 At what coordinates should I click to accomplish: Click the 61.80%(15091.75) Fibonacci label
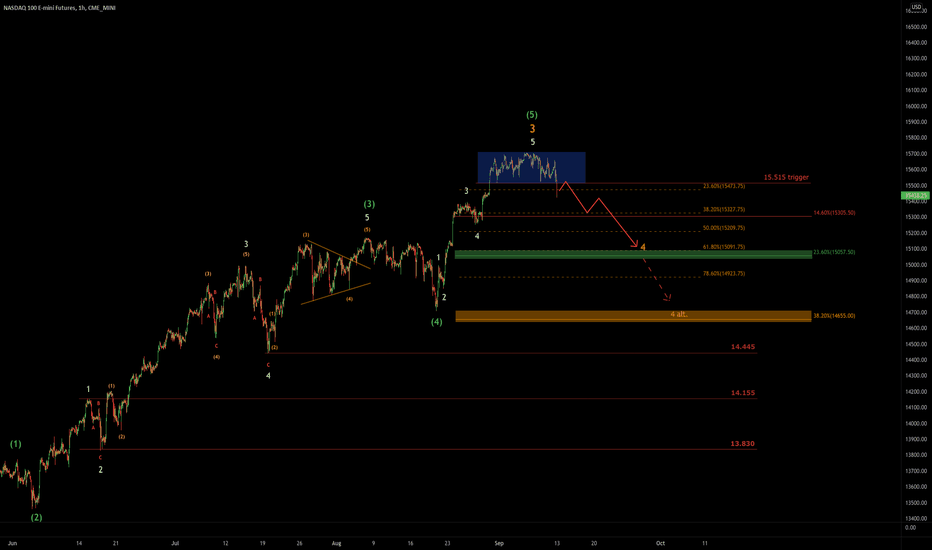point(724,247)
